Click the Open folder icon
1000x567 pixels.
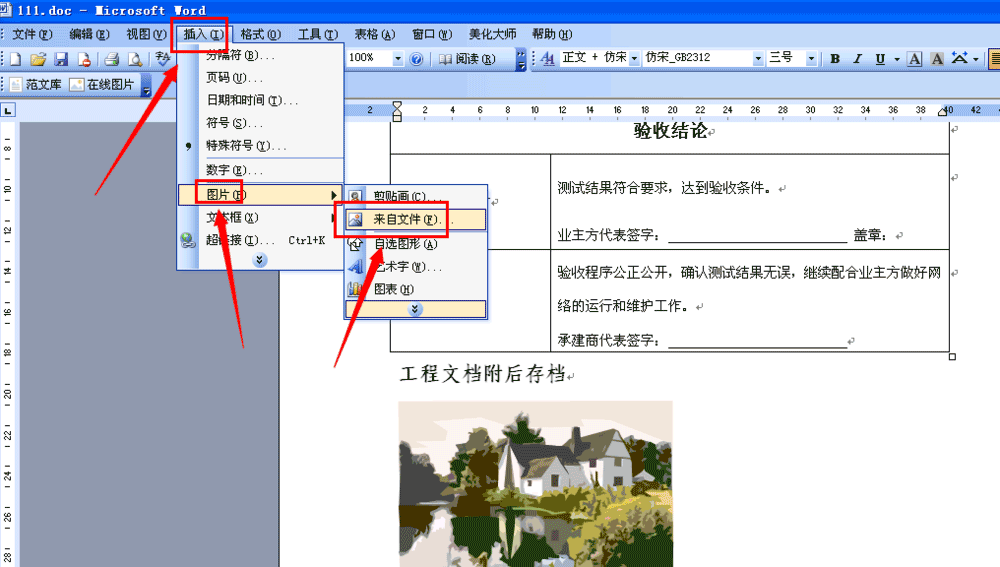pos(38,59)
